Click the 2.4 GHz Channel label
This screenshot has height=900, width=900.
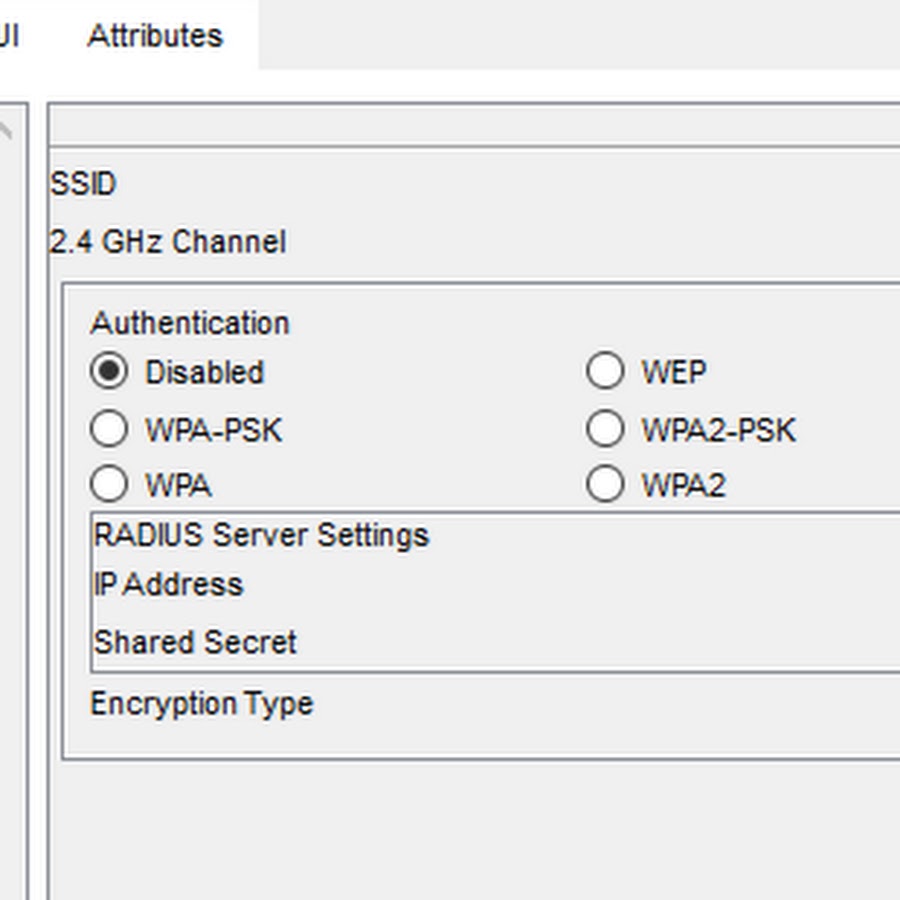pyautogui.click(x=168, y=242)
